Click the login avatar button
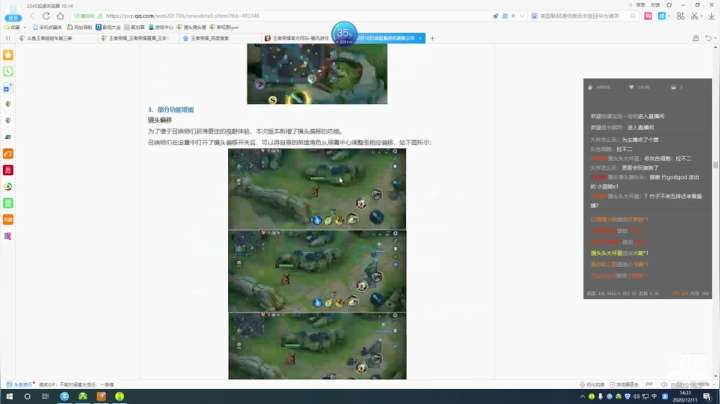 pyautogui.click(x=13, y=13)
